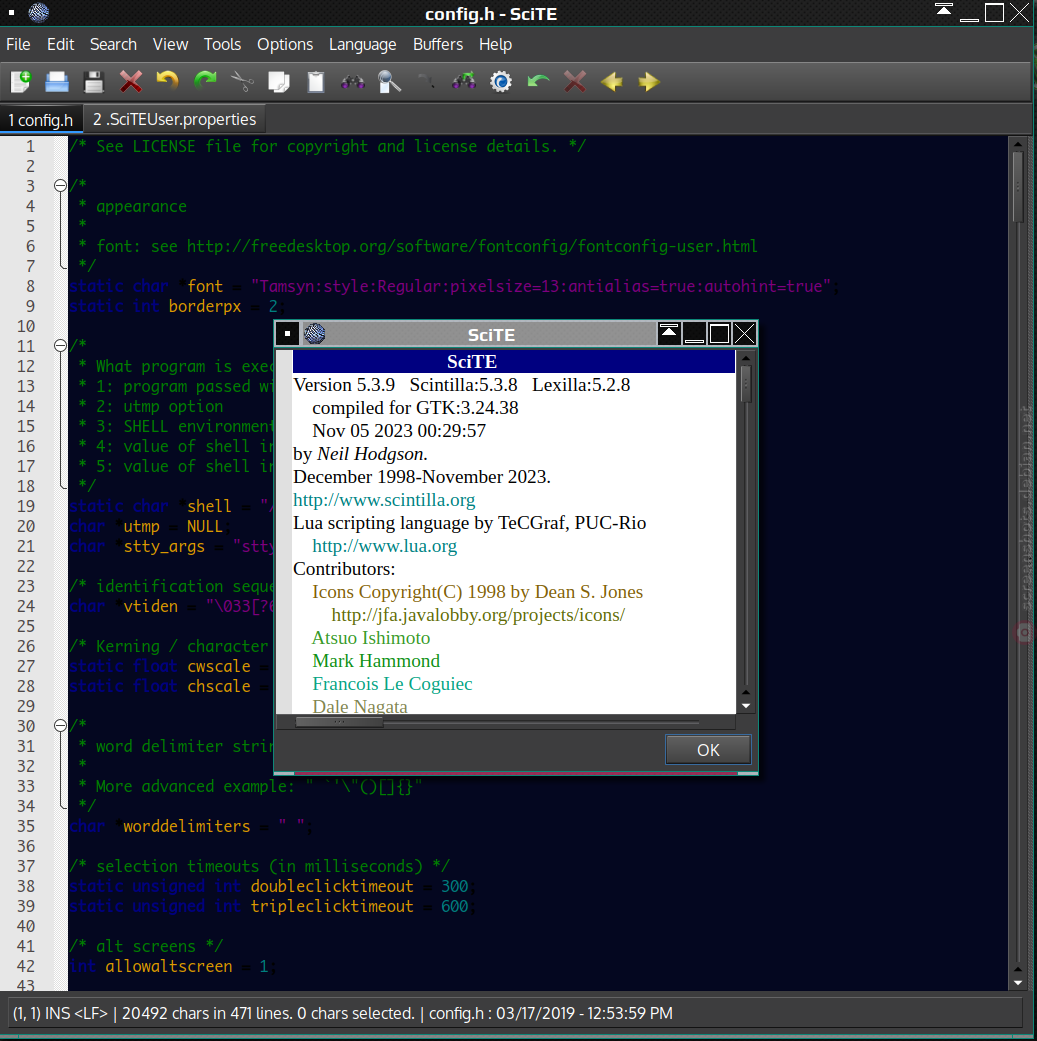Open the Options menu
The image size is (1037, 1041).
point(285,44)
